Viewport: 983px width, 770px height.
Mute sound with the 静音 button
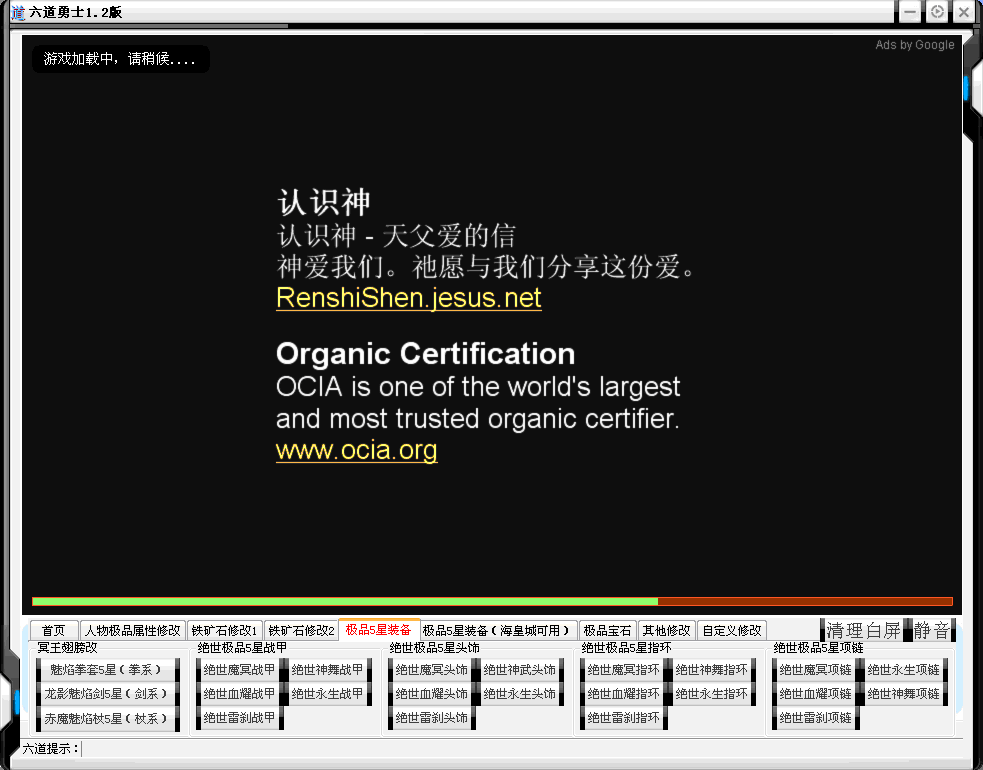click(931, 630)
